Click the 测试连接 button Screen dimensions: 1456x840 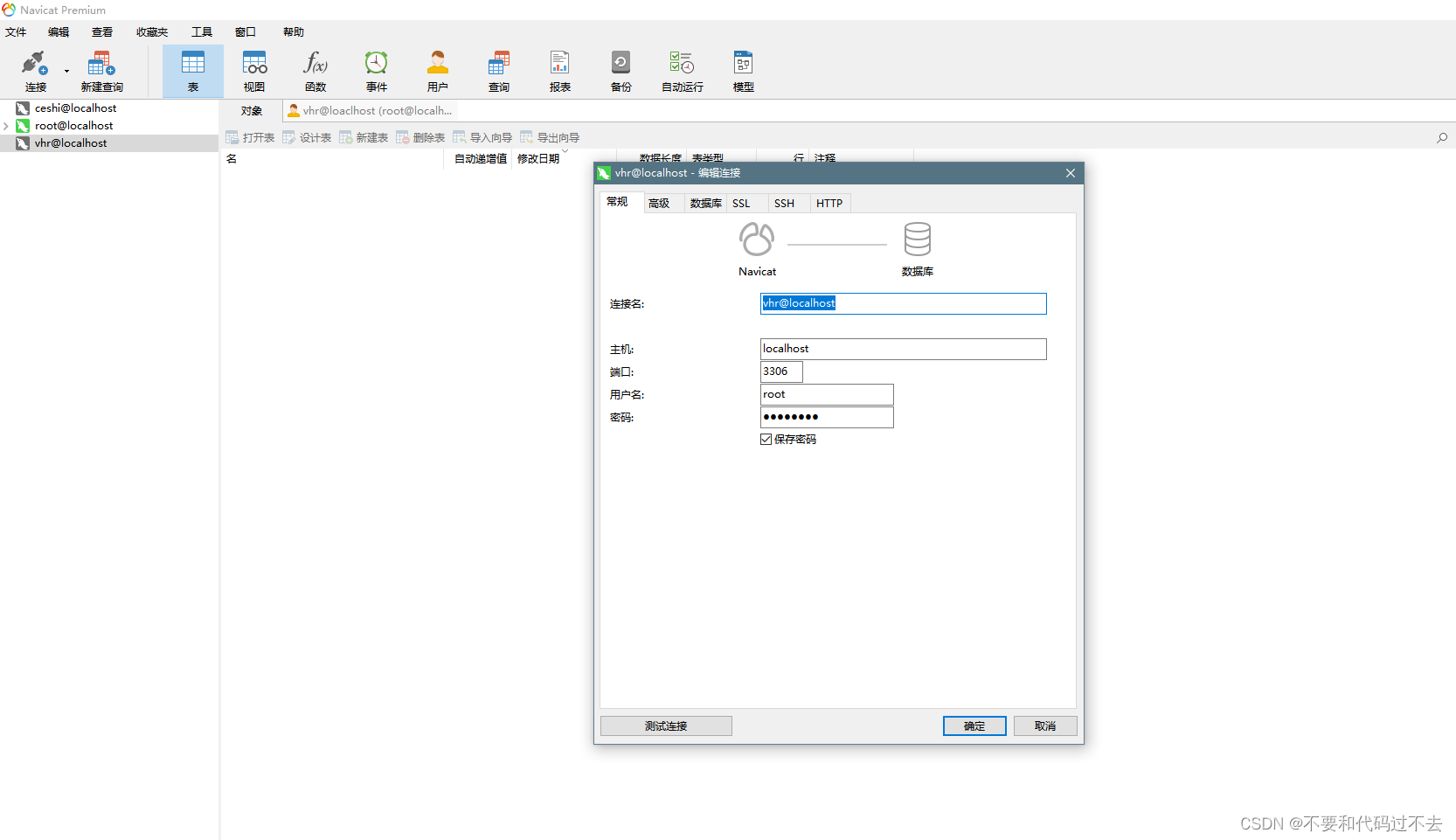point(666,725)
